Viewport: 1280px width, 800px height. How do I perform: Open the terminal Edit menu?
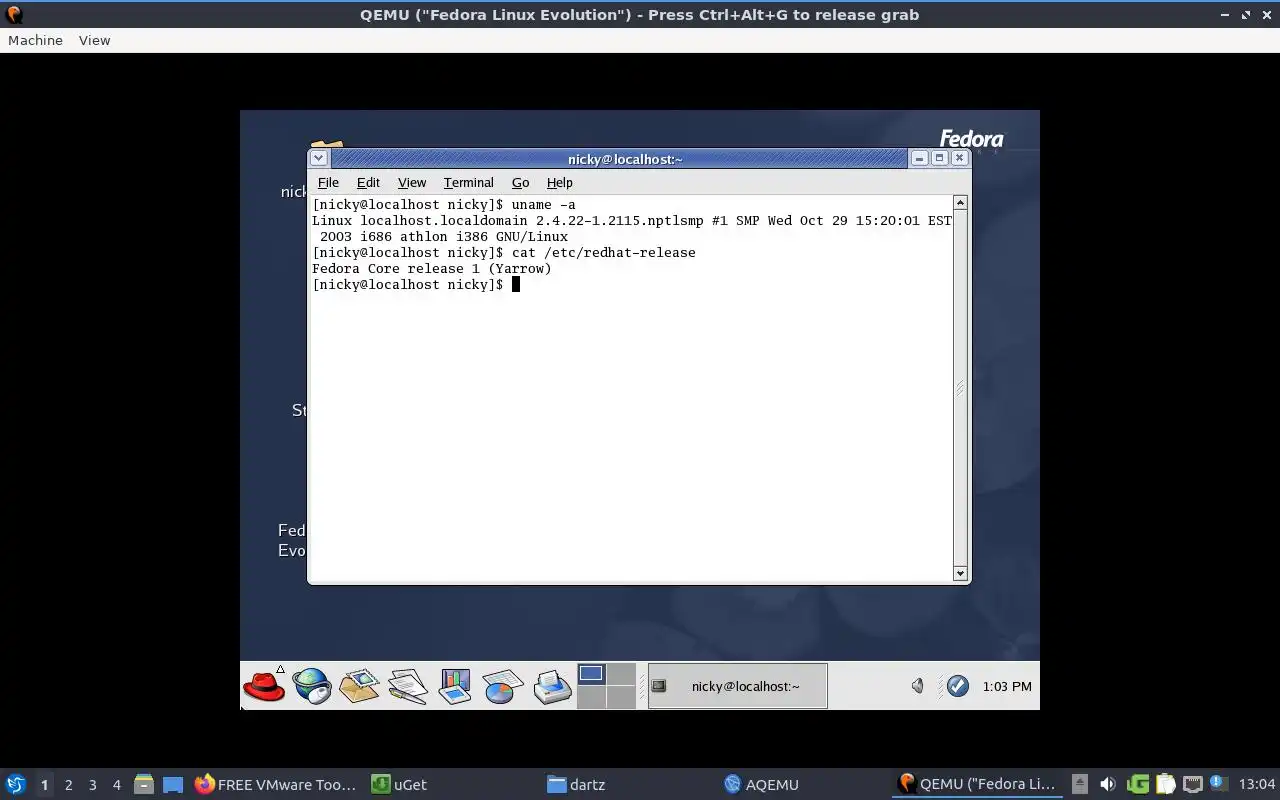click(368, 182)
